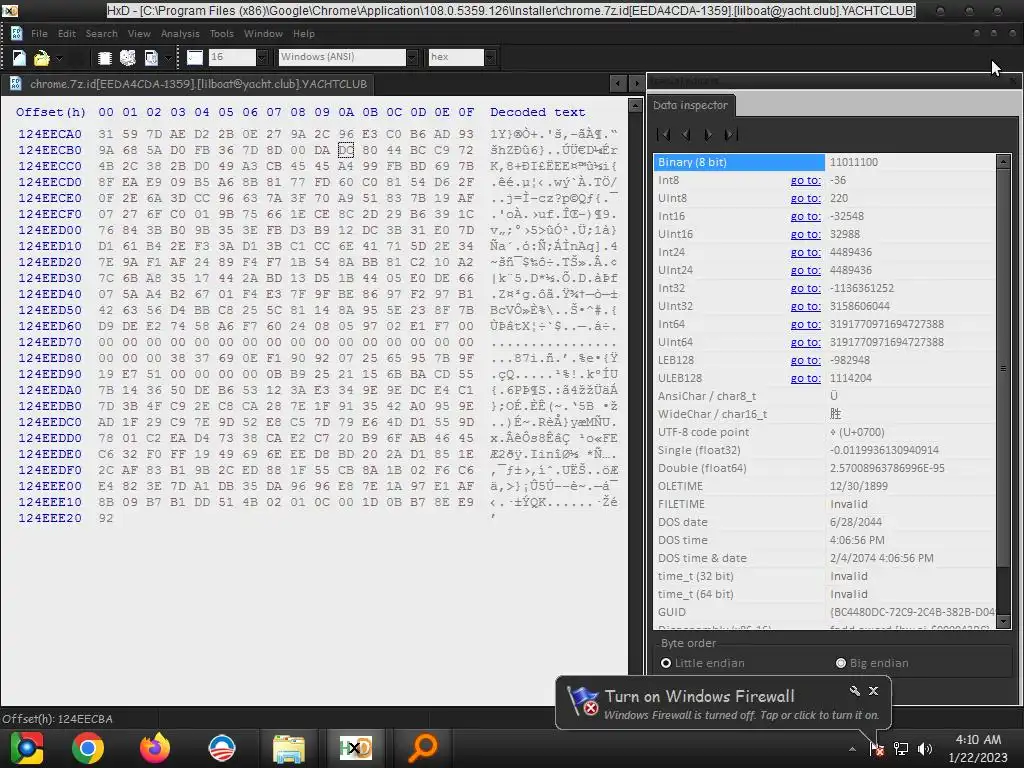Select the Binary (8 bit) row
This screenshot has height=768, width=1024.
pyautogui.click(x=824, y=162)
